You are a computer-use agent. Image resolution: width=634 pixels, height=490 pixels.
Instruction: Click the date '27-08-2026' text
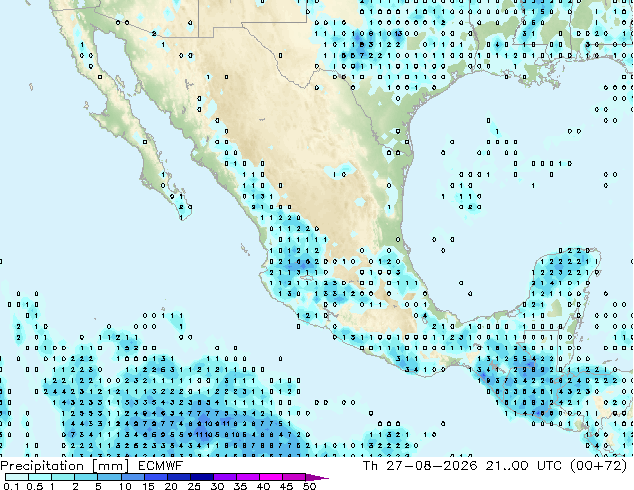pos(431,466)
